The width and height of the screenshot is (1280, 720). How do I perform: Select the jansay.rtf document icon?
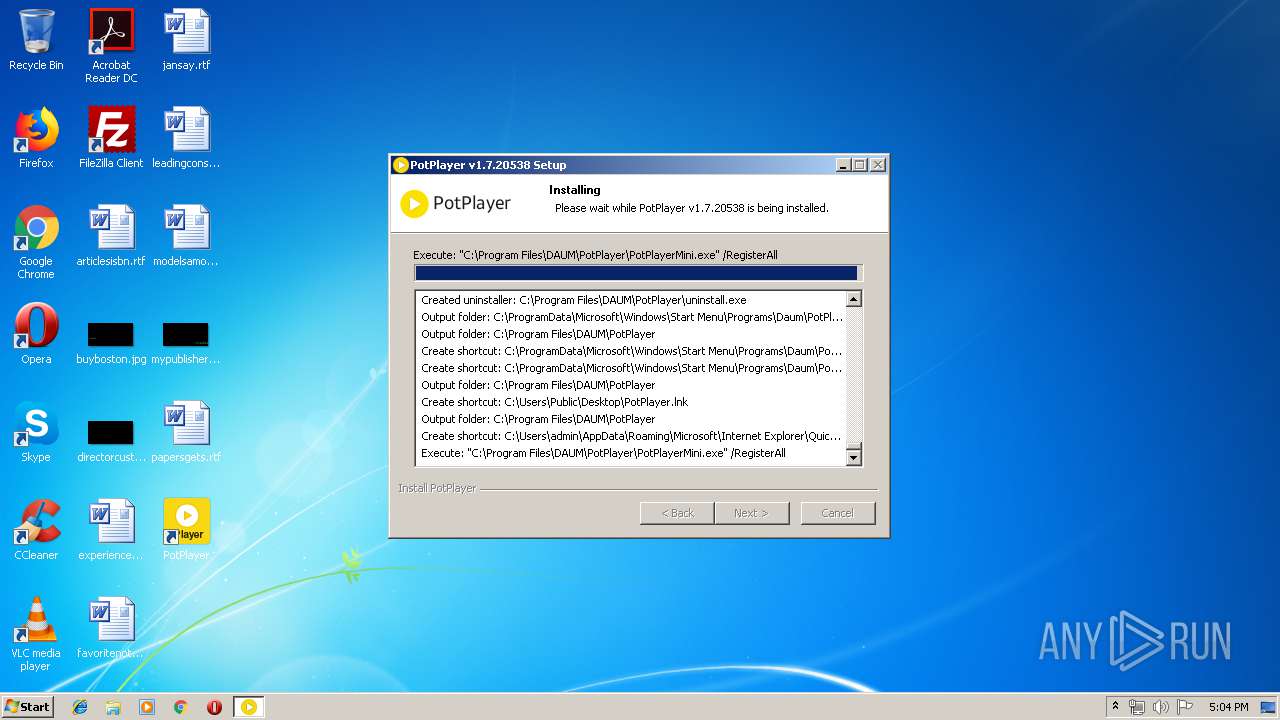(186, 40)
